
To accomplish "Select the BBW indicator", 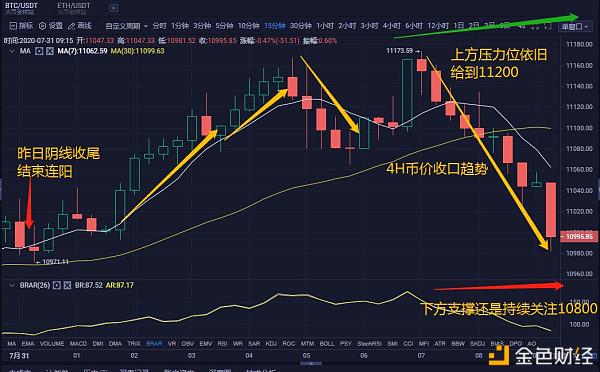I will [x=458, y=344].
